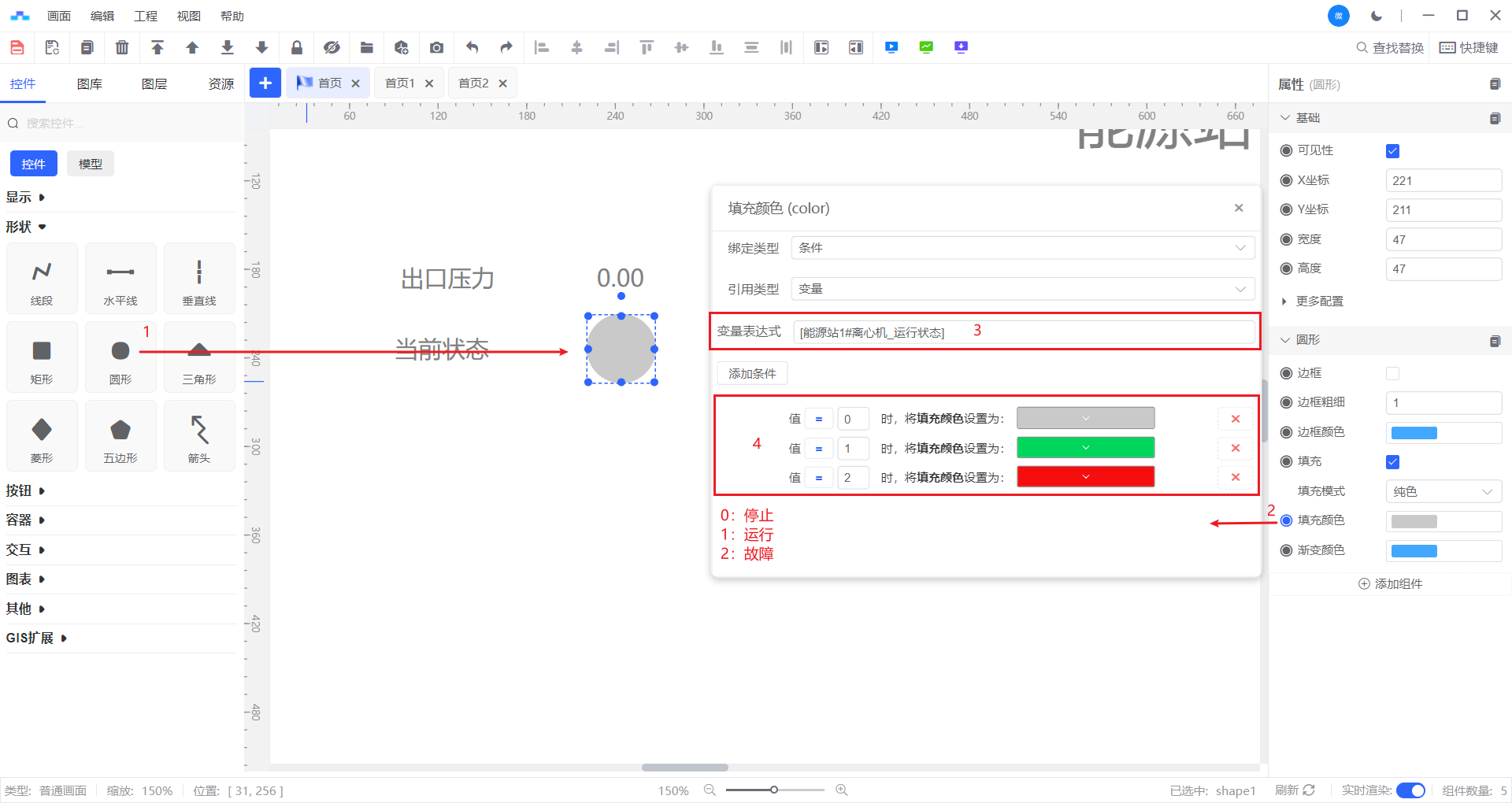Viewport: 1512px width, 803px height.
Task: Click the 变量表达式 input field
Action: (x=1022, y=332)
